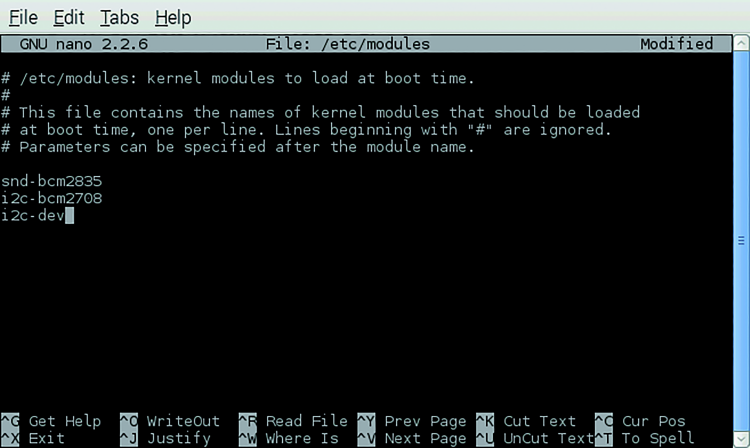Click the scrollbar thumb handle

coord(741,241)
